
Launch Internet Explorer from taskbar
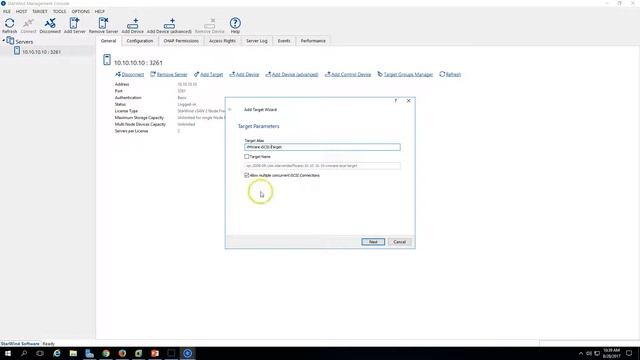coord(56,353)
